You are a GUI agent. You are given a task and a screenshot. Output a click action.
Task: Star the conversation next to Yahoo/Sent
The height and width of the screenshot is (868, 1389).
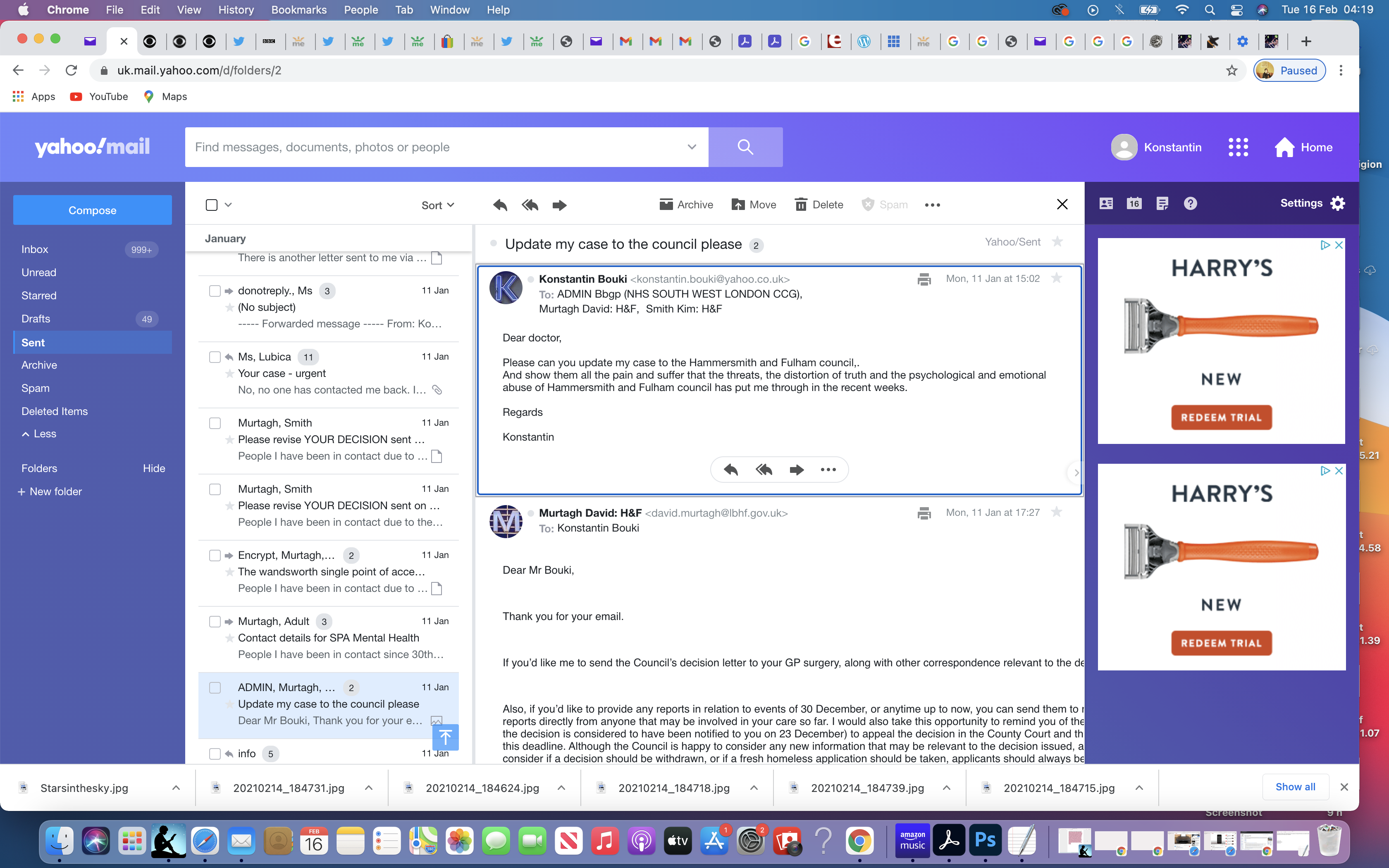(1057, 242)
